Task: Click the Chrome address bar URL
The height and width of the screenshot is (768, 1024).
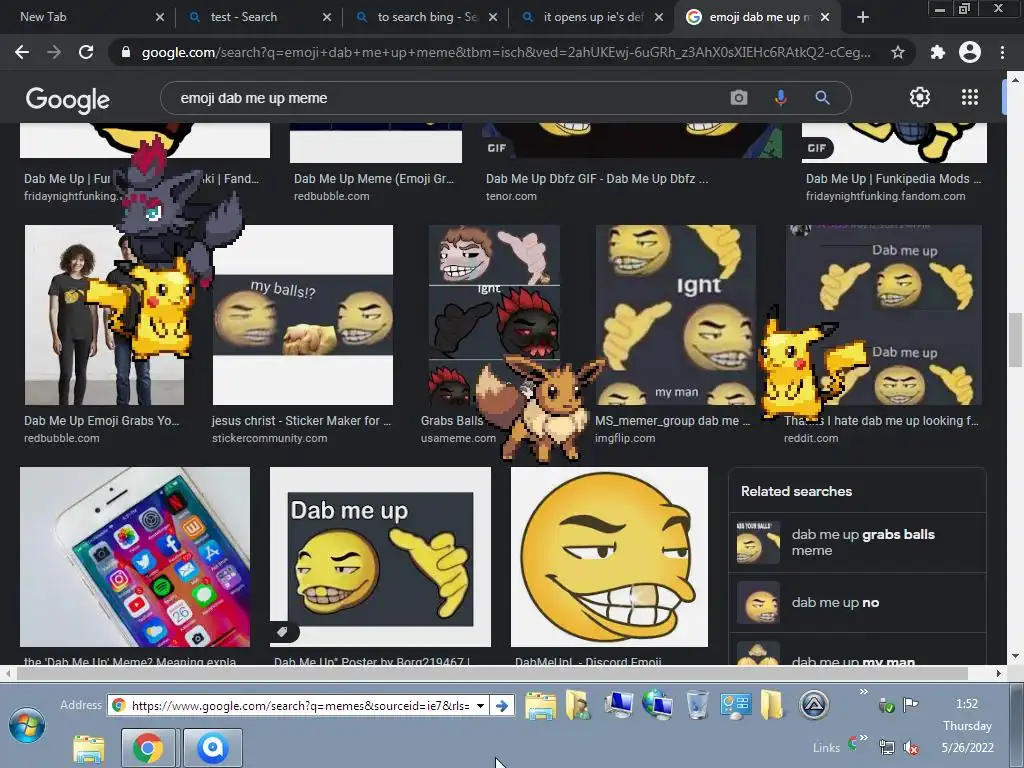Action: [506, 52]
